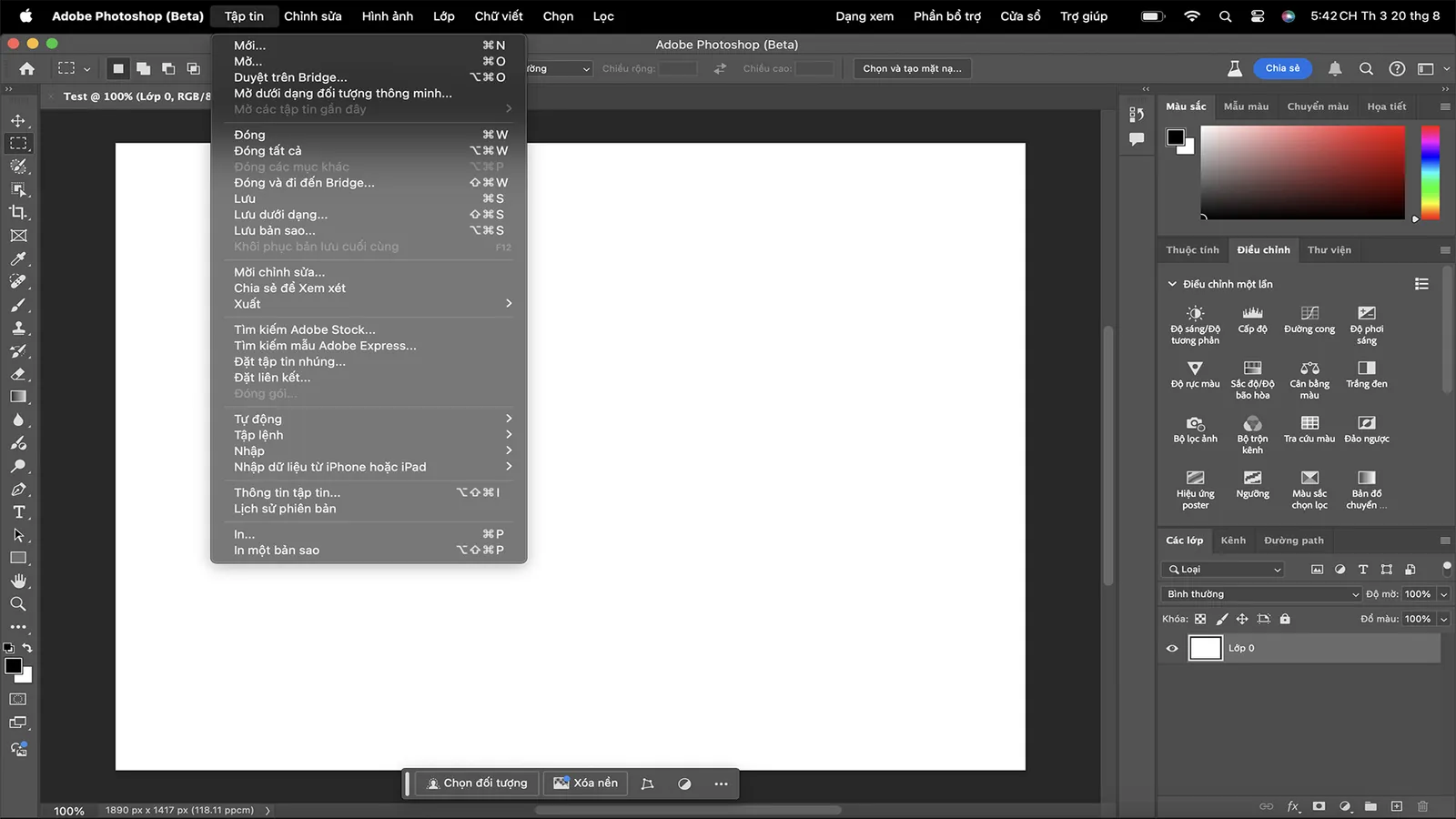Select the Zoom tool
This screenshot has width=1456, height=819.
click(18, 604)
